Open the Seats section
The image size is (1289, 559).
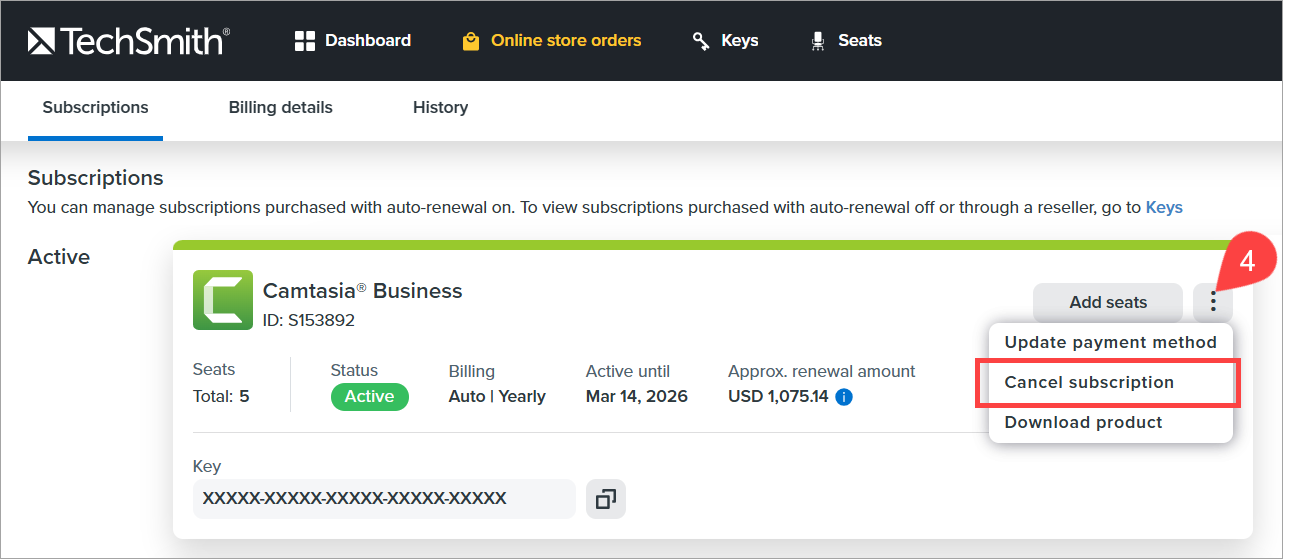coord(846,41)
